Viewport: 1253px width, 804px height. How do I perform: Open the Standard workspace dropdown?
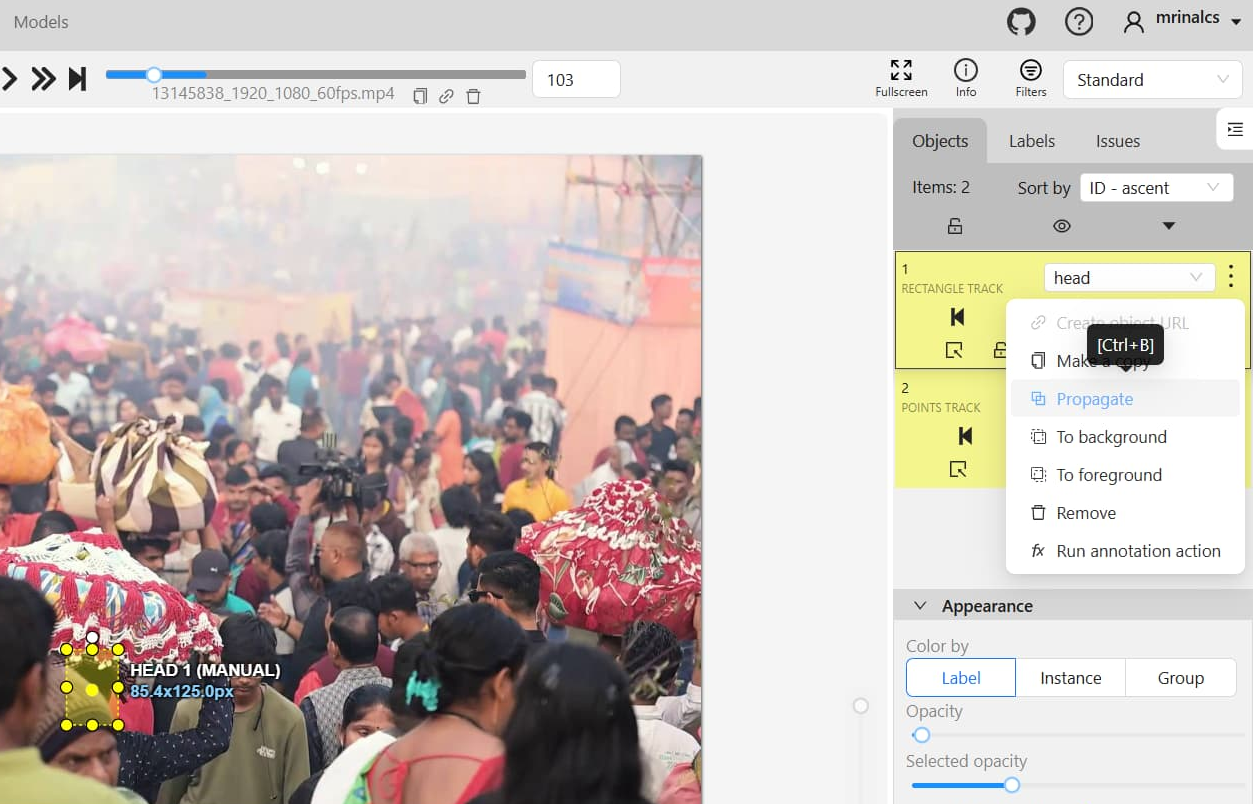pos(1151,80)
